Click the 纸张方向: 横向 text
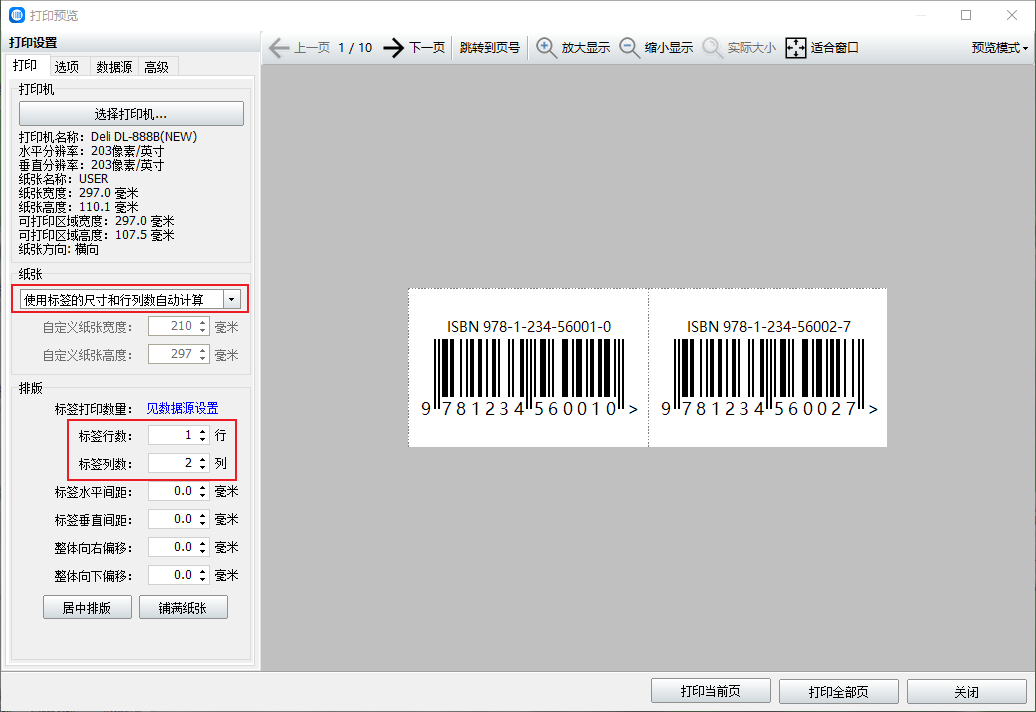The height and width of the screenshot is (712, 1036). [59, 249]
